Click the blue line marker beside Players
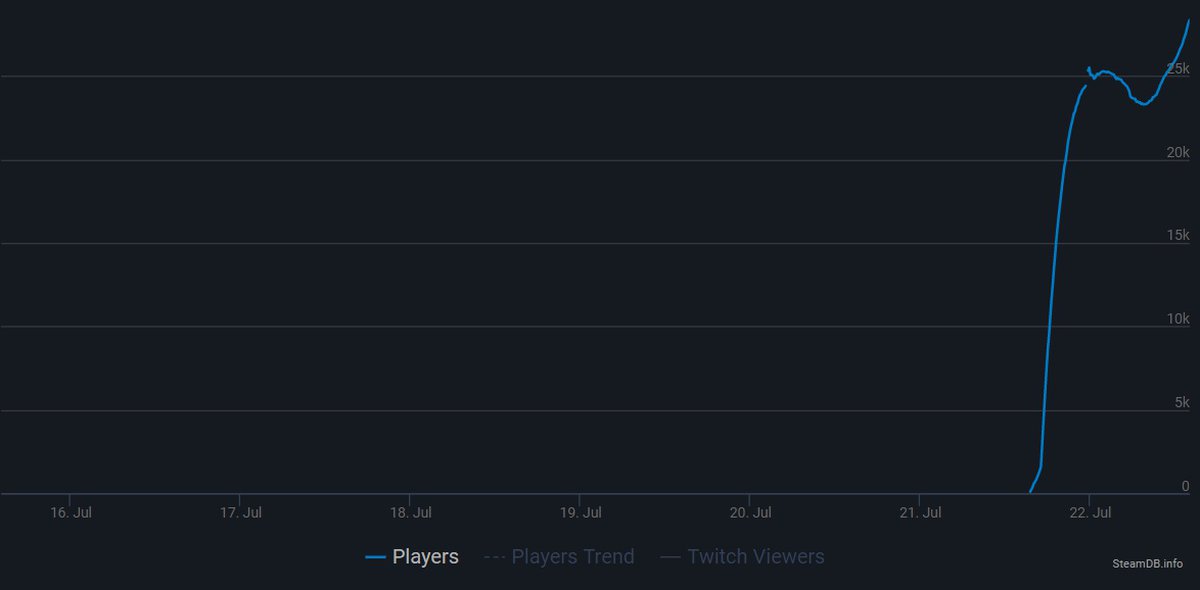 tap(376, 558)
